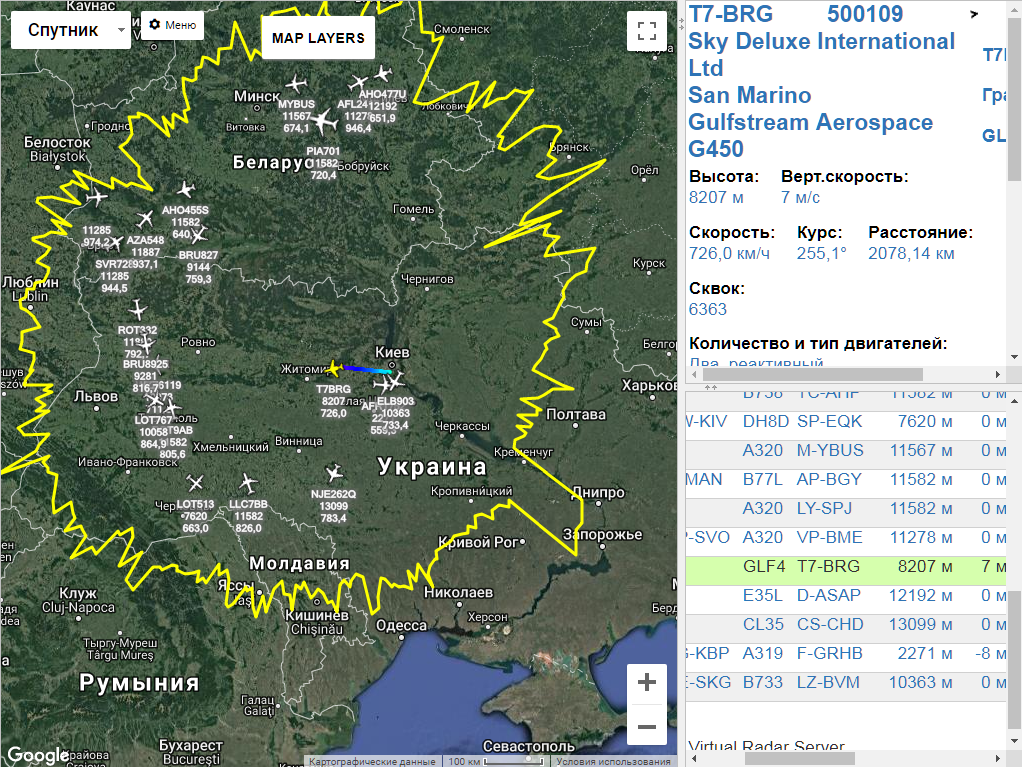Image resolution: width=1023 pixels, height=767 pixels.
Task: Select the large PIA701 aircraft icon
Action: point(322,122)
